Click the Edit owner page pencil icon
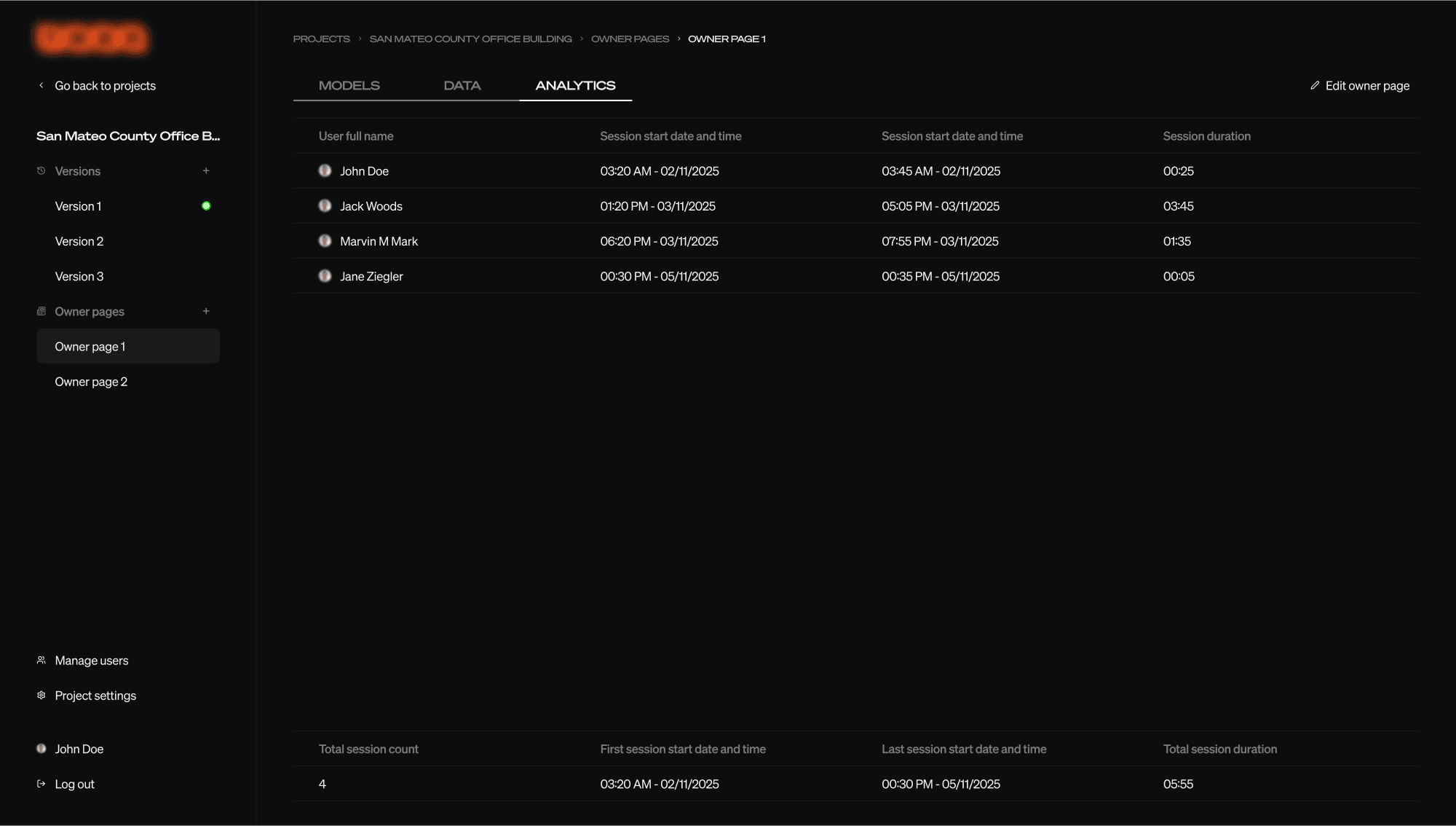The width and height of the screenshot is (1456, 826). point(1314,85)
